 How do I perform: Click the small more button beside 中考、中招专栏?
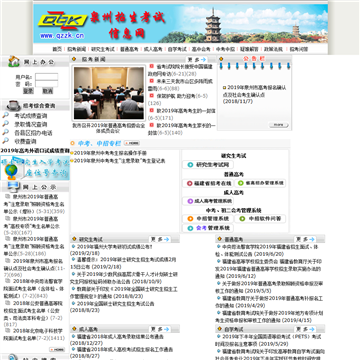click(132, 143)
